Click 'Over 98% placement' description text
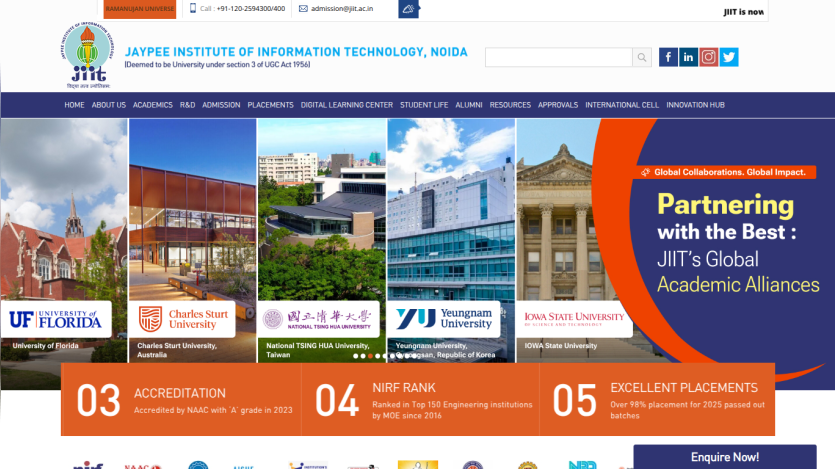 pos(687,410)
